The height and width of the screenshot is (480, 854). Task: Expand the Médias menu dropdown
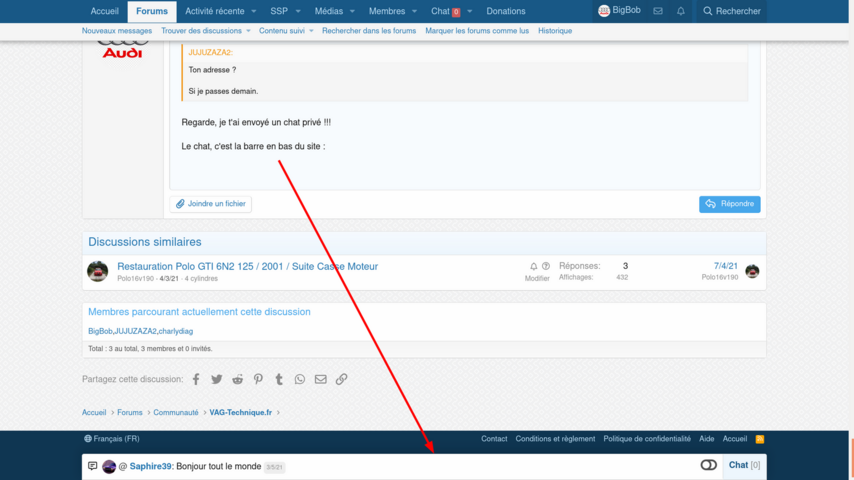353,11
